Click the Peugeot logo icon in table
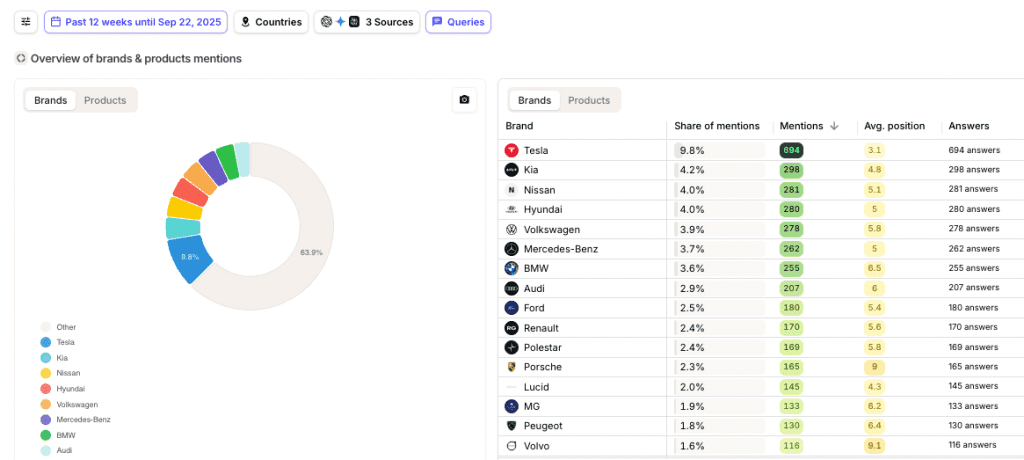The width and height of the screenshot is (1024, 460). (x=511, y=426)
